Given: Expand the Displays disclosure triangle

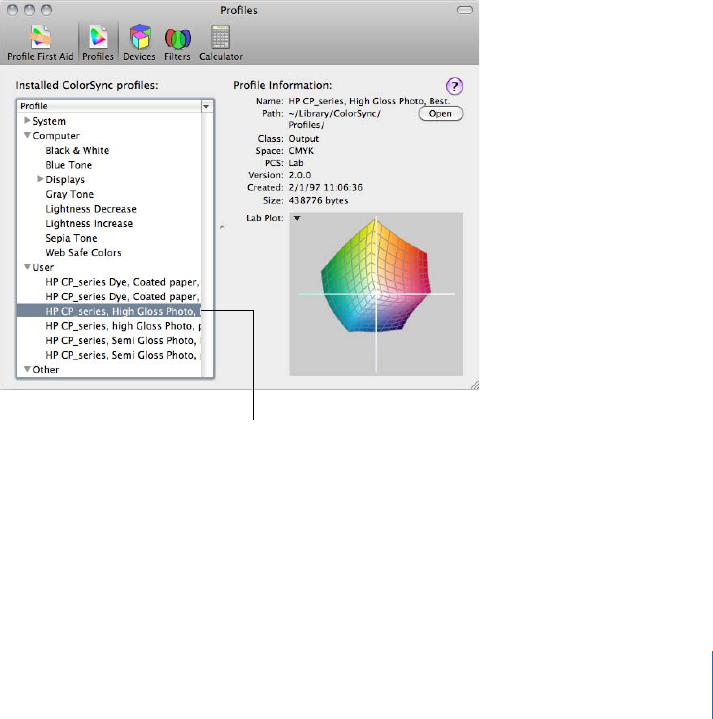Looking at the screenshot, I should point(40,179).
